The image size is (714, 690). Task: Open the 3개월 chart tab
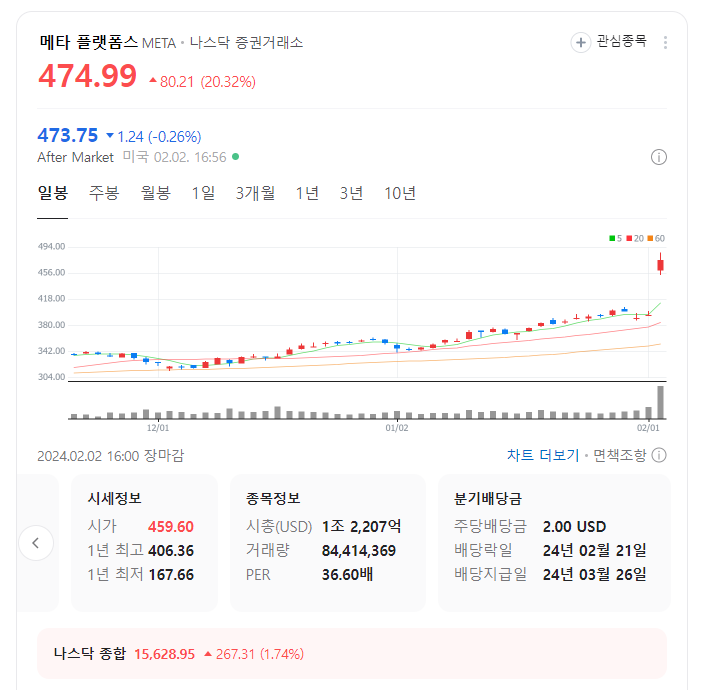(x=255, y=193)
